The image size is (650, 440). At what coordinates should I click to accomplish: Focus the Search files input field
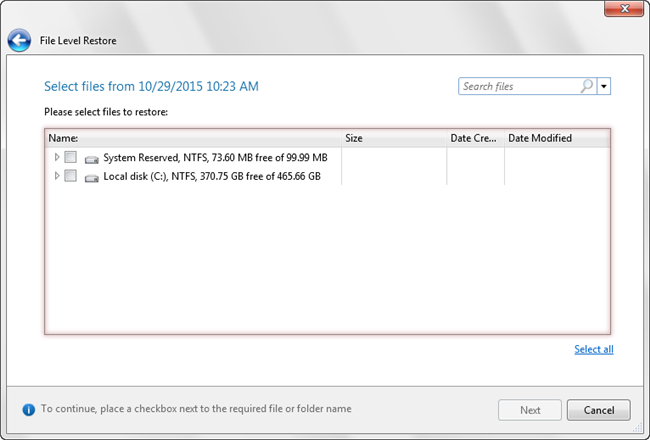518,86
